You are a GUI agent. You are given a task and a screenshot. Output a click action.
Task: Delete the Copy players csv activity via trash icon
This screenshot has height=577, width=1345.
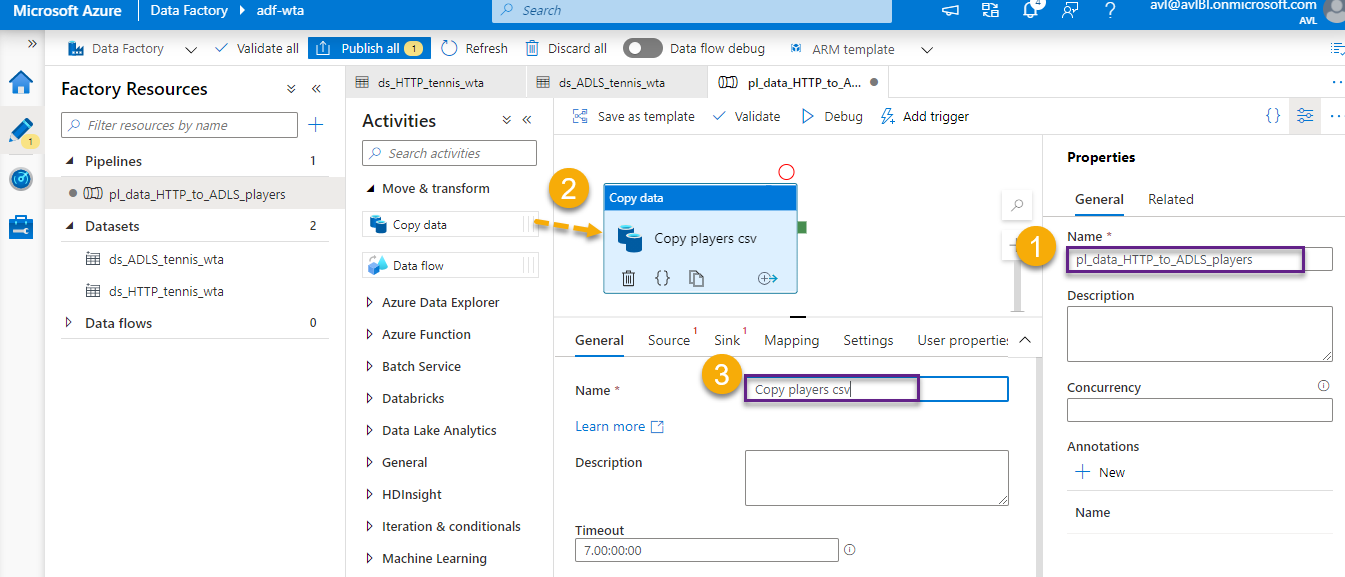click(x=628, y=278)
